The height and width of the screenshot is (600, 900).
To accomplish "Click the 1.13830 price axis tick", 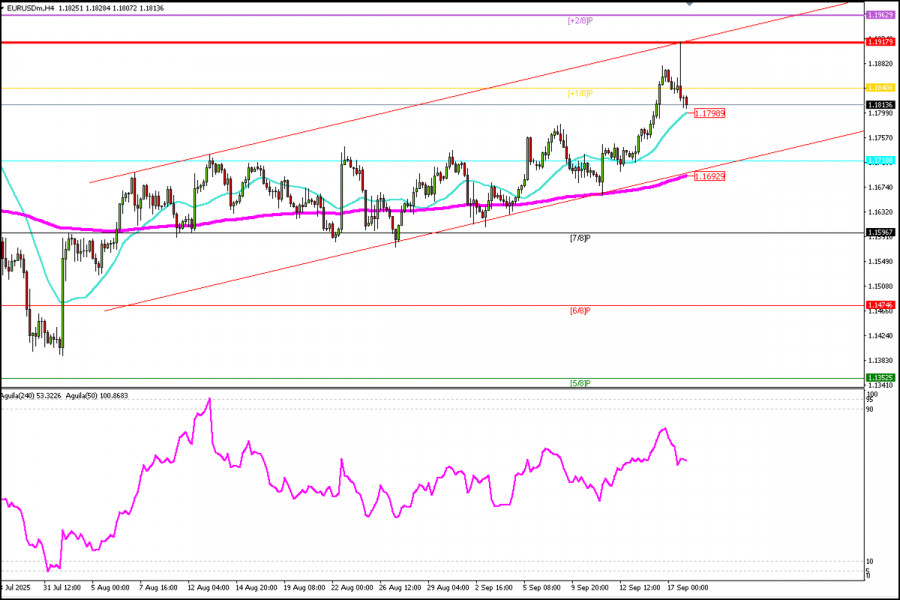I will pyautogui.click(x=881, y=360).
